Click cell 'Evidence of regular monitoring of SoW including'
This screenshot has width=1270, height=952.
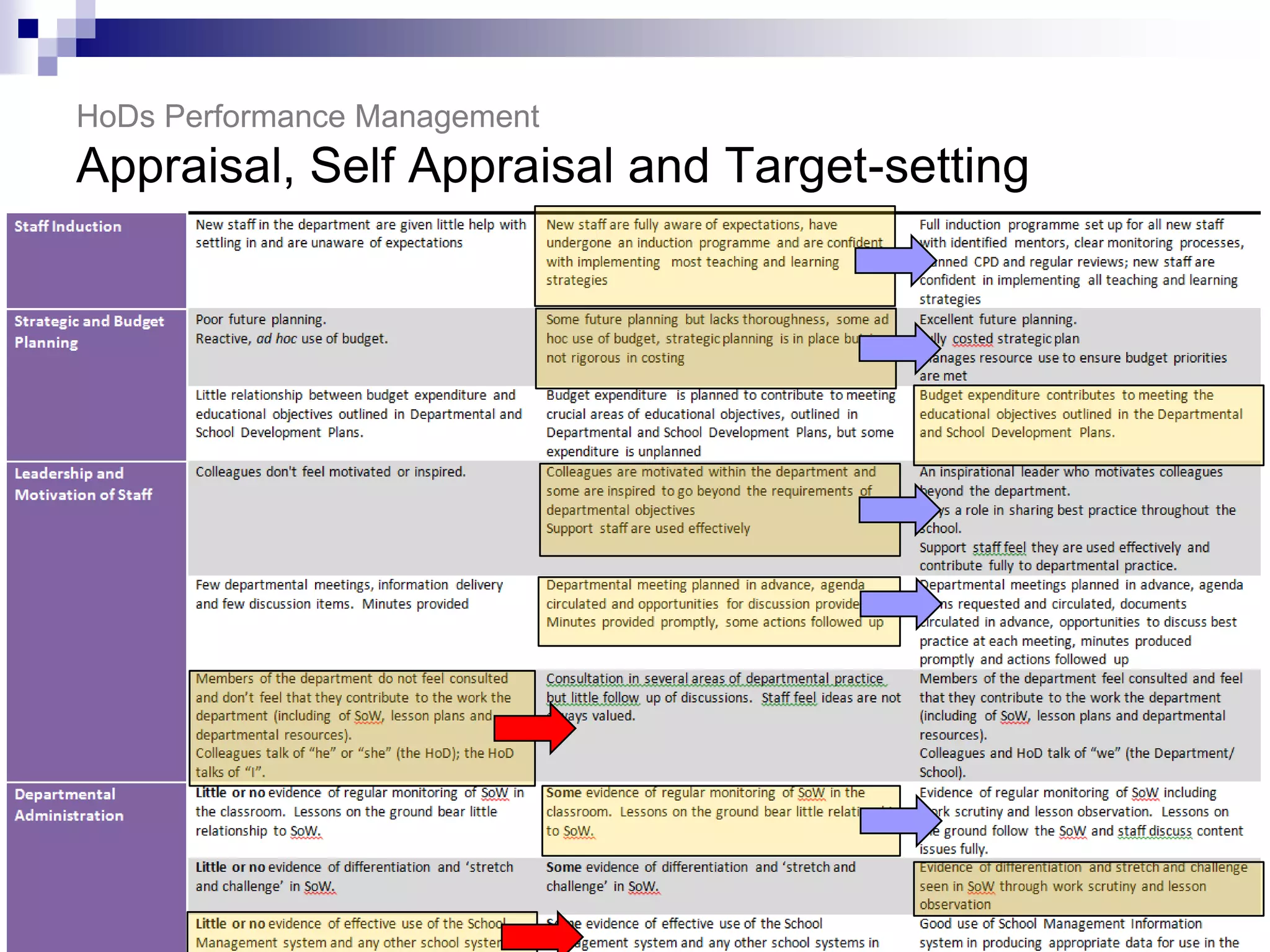tap(1086, 820)
